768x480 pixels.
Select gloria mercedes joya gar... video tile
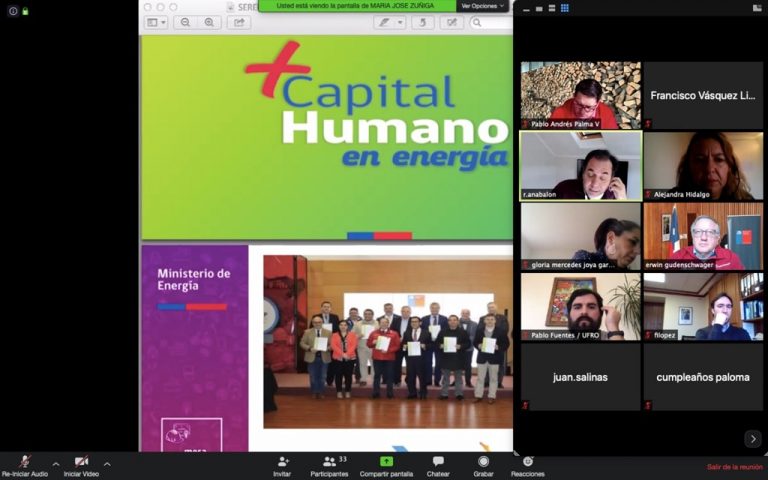click(580, 236)
